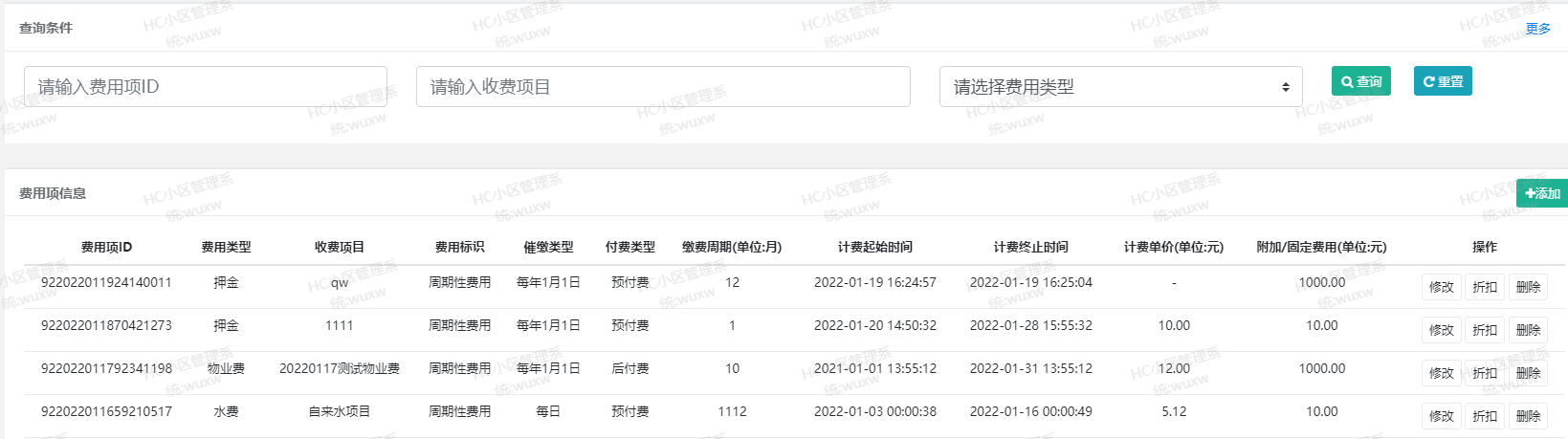Image resolution: width=1568 pixels, height=439 pixels.
Task: Click unit price 5.12 cell
Action: [1174, 411]
